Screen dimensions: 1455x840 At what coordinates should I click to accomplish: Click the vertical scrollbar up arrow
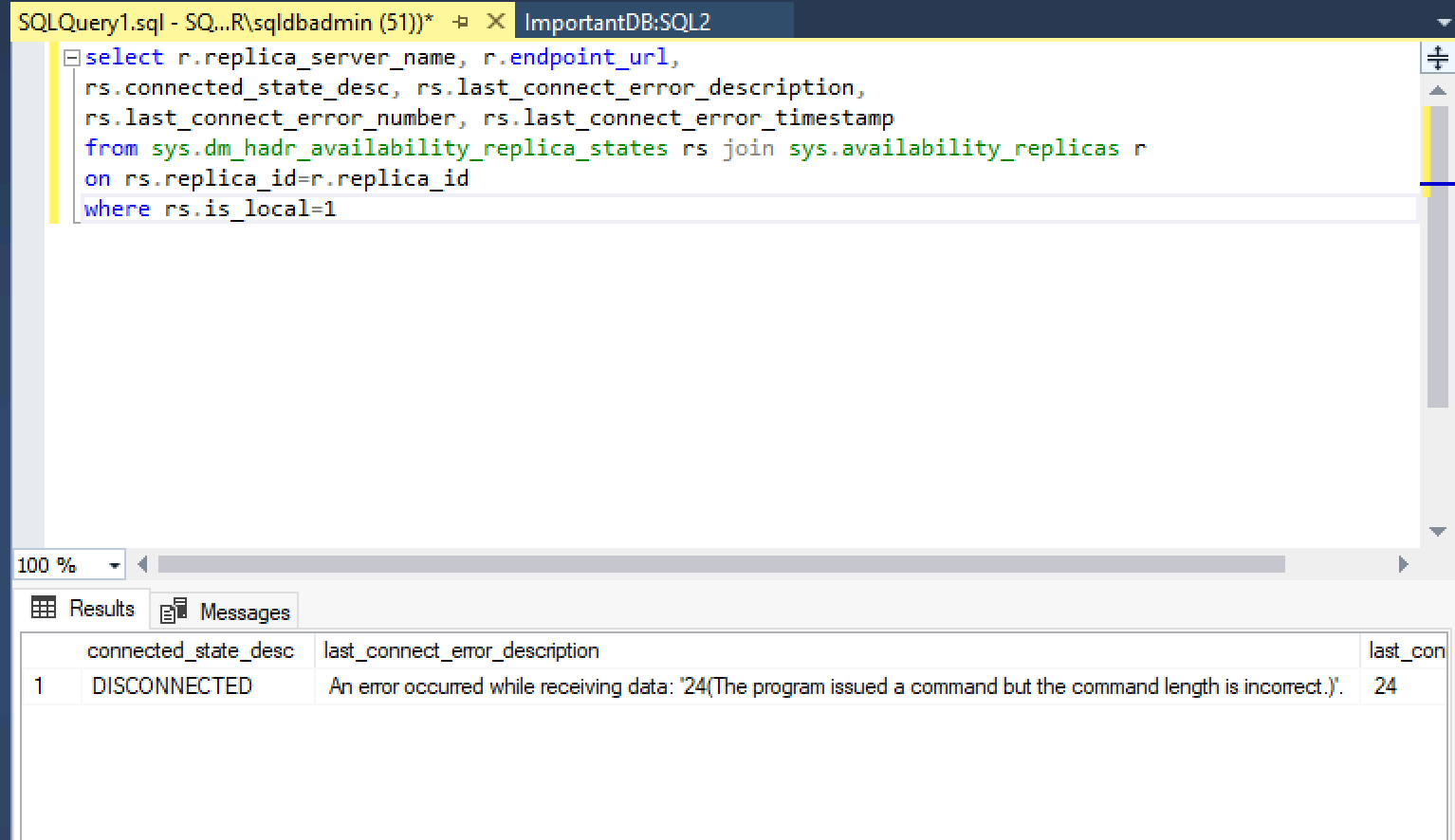click(1438, 91)
